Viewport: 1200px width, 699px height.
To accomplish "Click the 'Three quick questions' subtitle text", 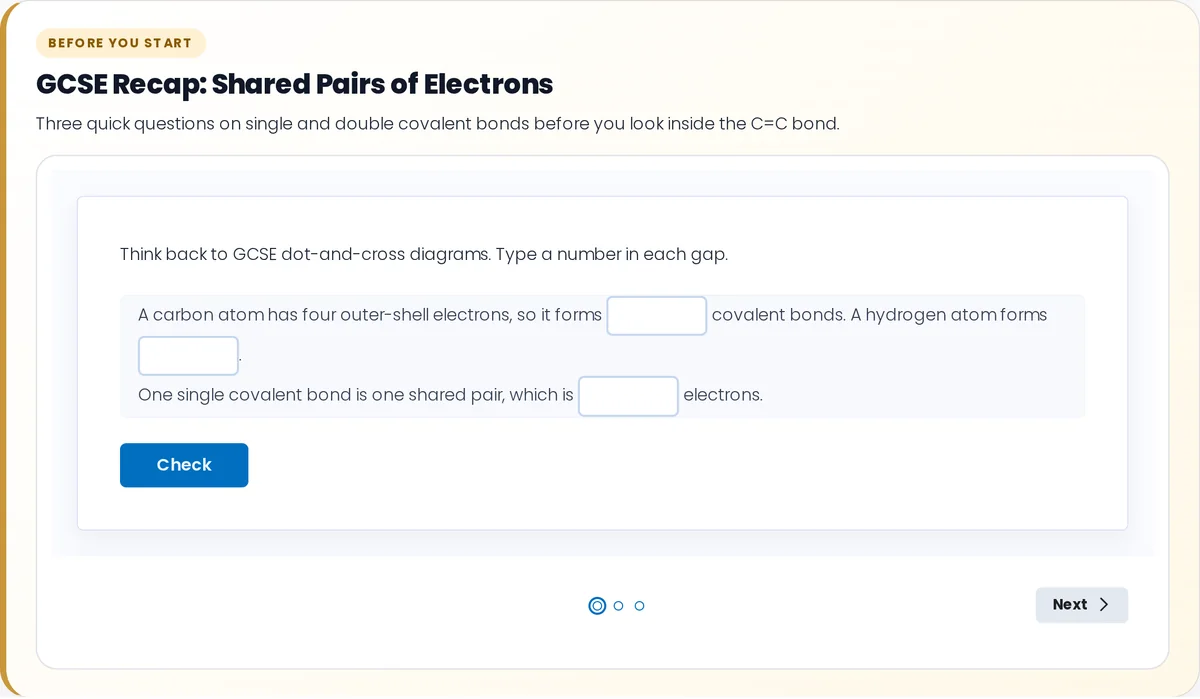I will click(x=438, y=125).
